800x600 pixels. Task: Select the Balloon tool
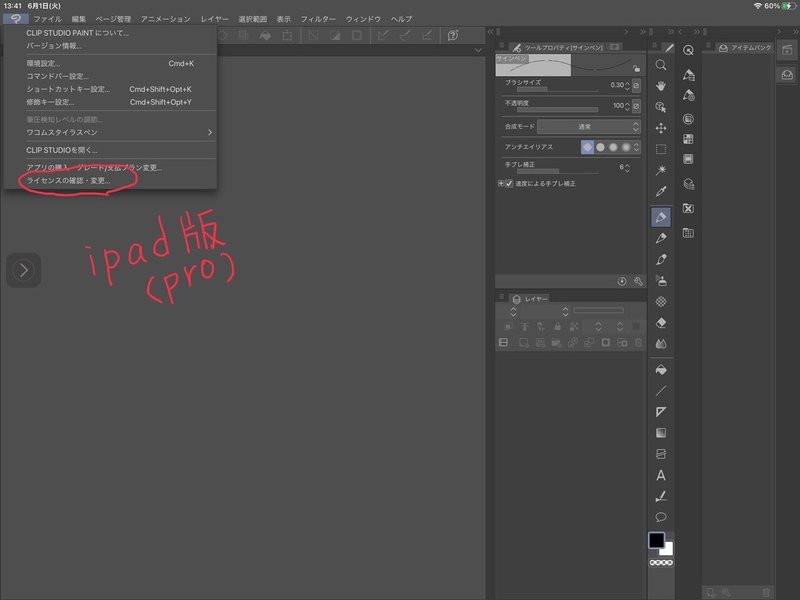[x=661, y=517]
